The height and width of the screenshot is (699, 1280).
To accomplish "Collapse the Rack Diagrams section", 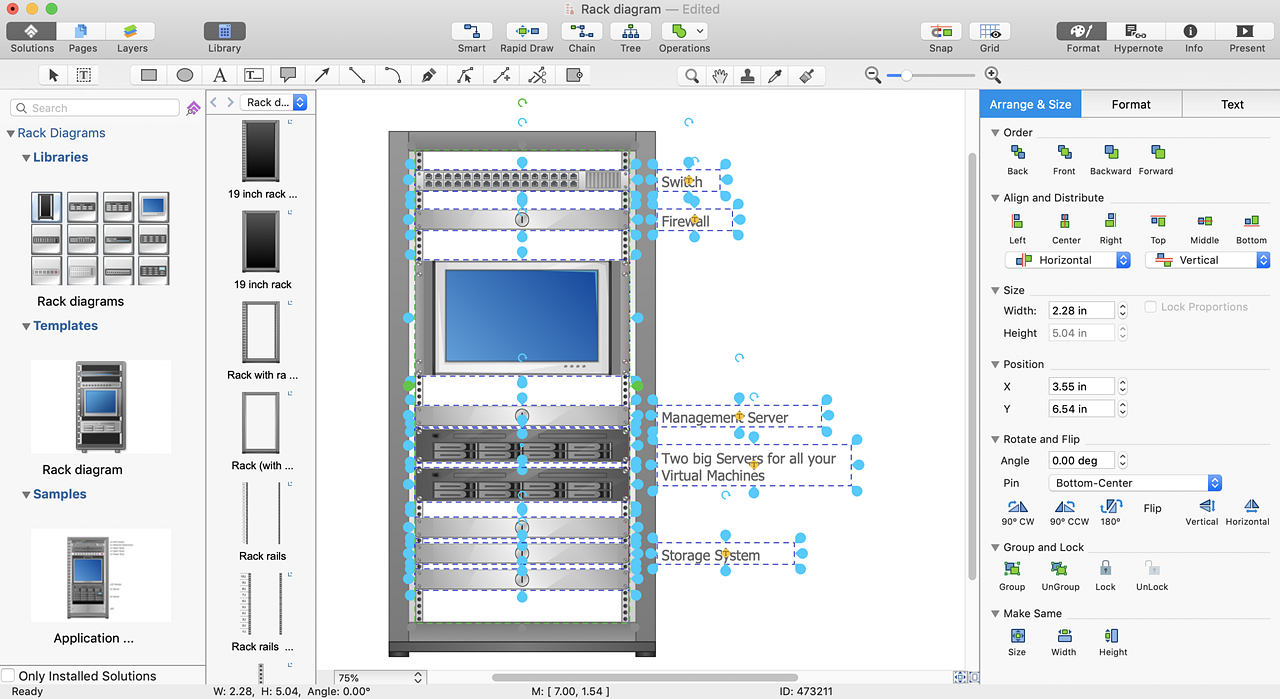I will tap(10, 132).
